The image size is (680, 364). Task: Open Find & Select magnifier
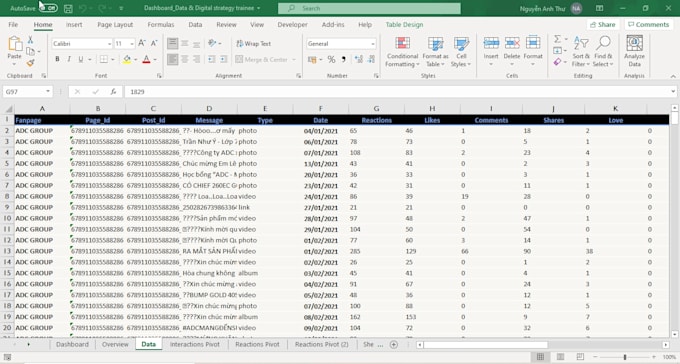point(603,52)
